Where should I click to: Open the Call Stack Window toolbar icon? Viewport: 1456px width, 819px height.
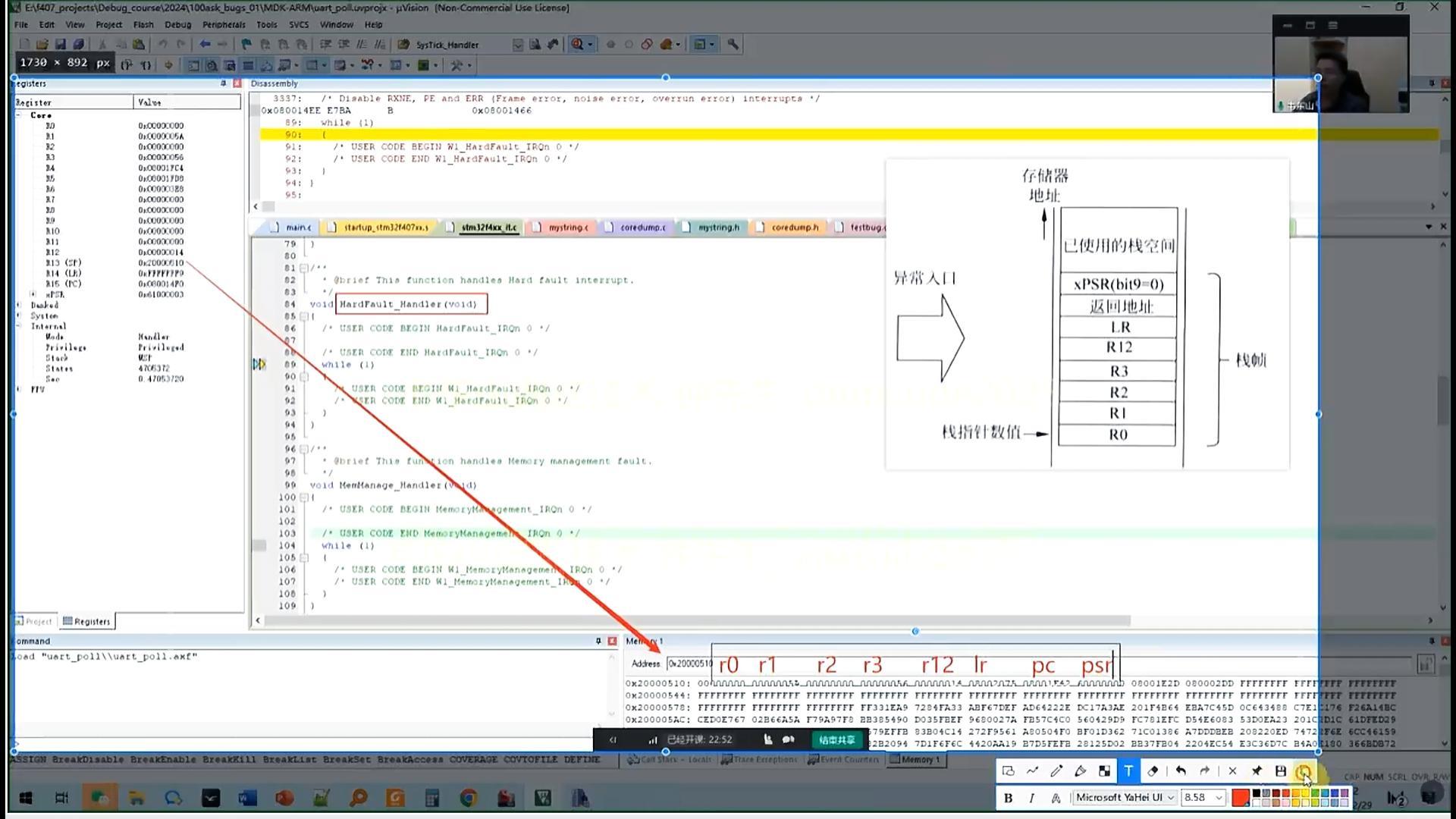[x=266, y=65]
